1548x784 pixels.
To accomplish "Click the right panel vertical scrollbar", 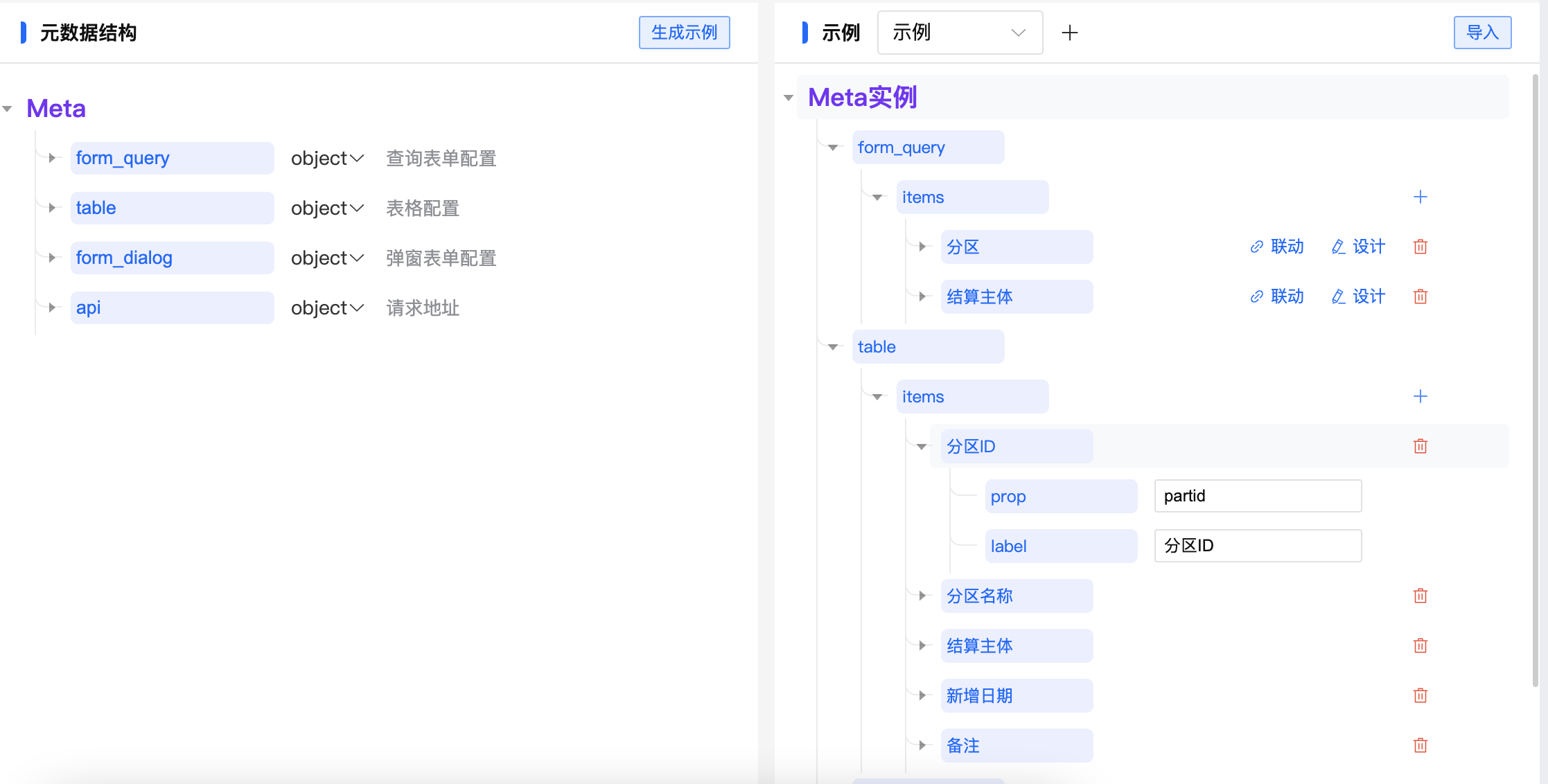I will pyautogui.click(x=1536, y=380).
